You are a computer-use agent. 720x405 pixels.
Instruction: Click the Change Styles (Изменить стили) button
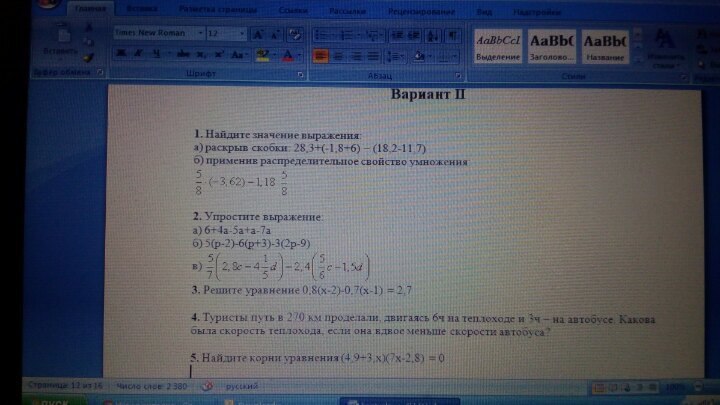[x=665, y=48]
